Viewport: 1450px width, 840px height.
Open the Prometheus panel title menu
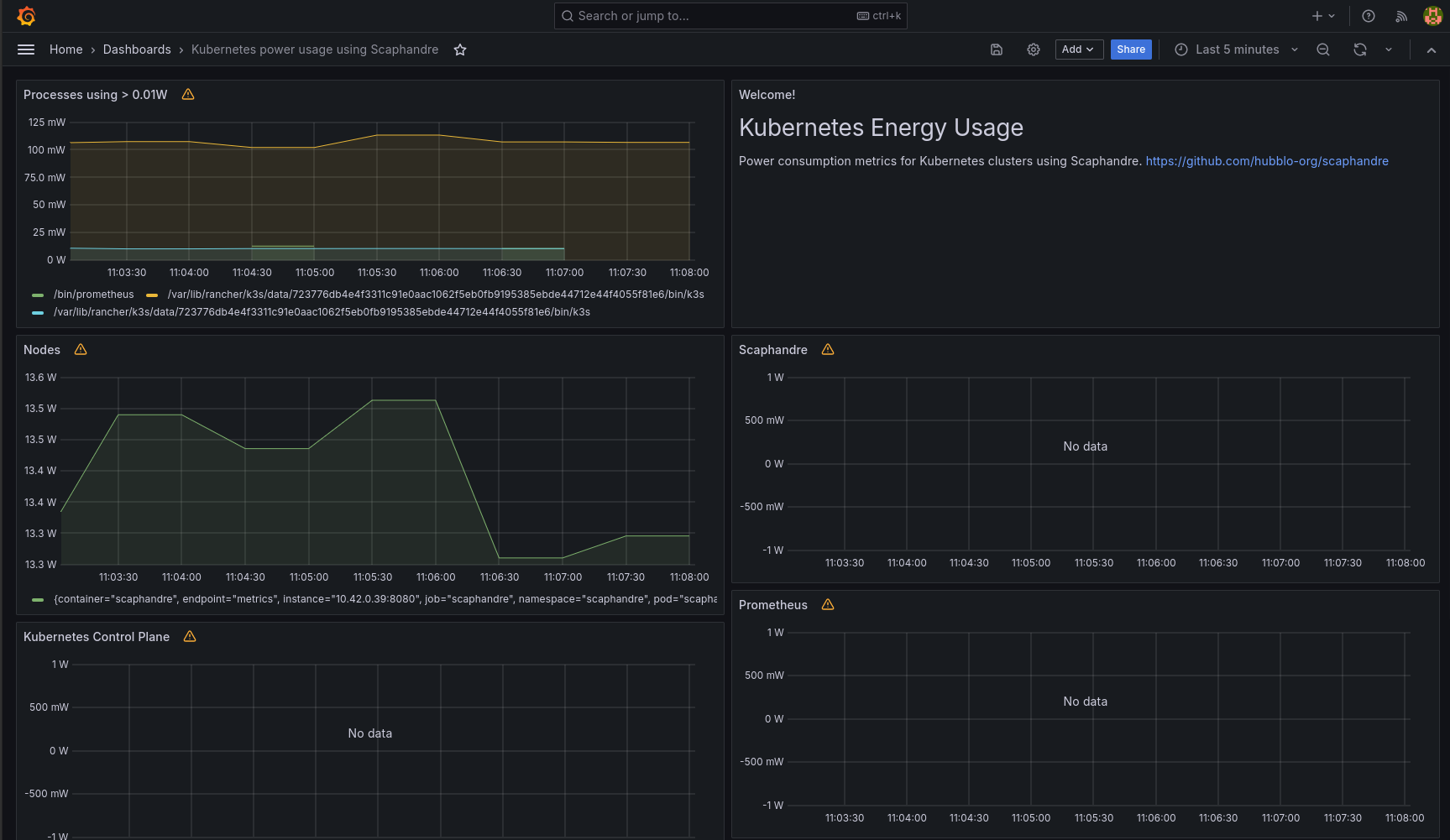(x=773, y=605)
